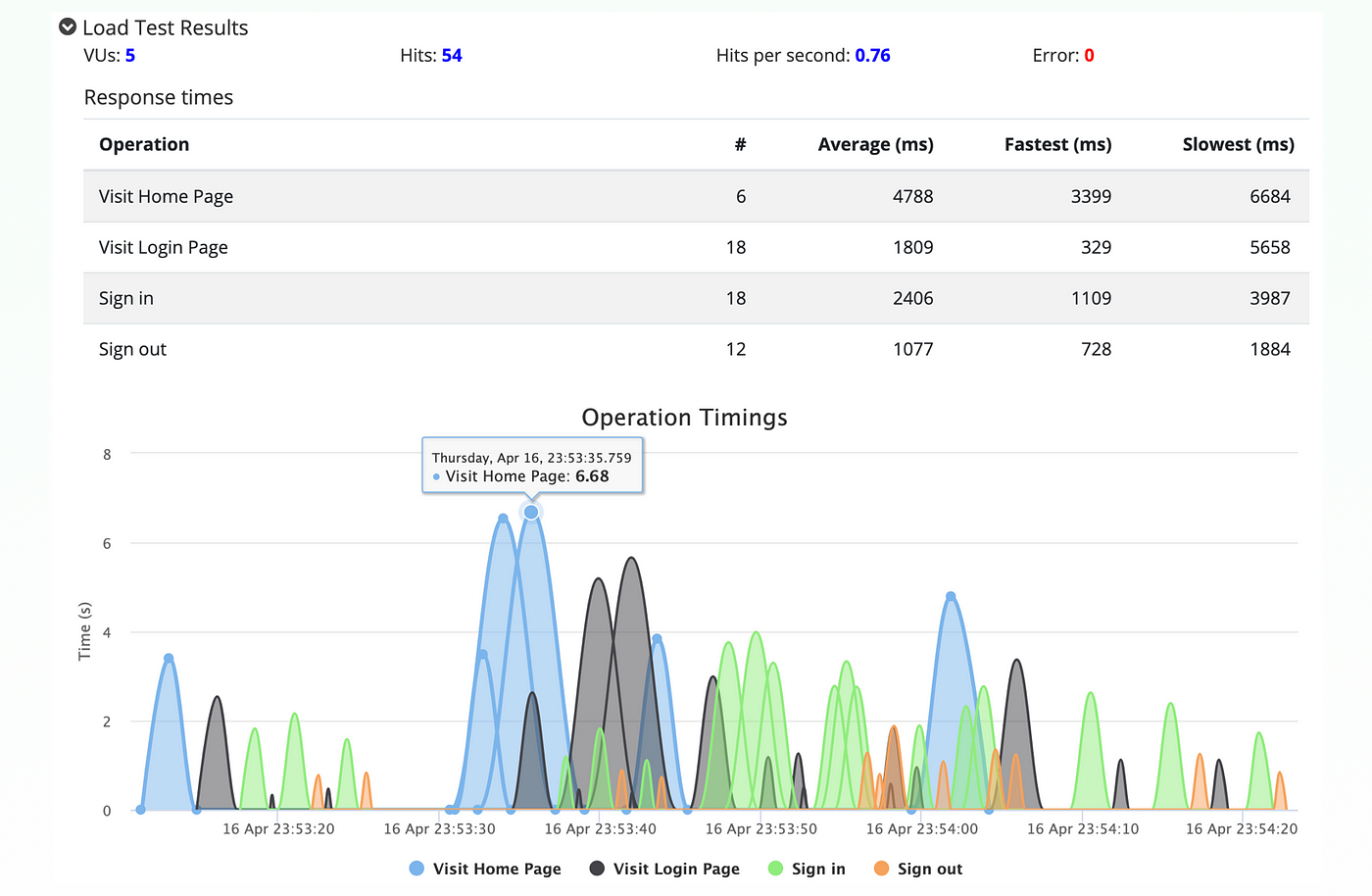Toggle Sign out series in legend
The height and width of the screenshot is (896, 1372).
pyautogui.click(x=918, y=869)
